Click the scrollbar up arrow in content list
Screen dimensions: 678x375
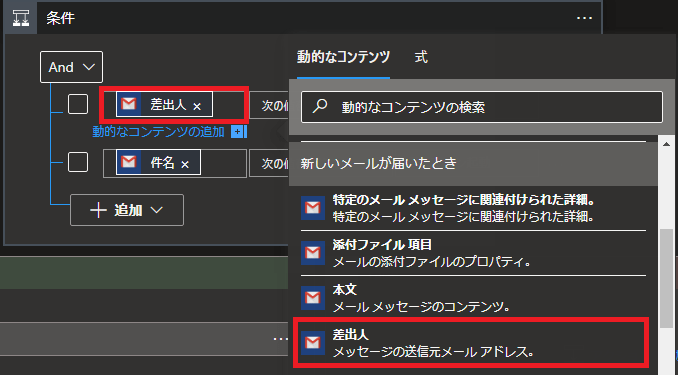(x=666, y=144)
